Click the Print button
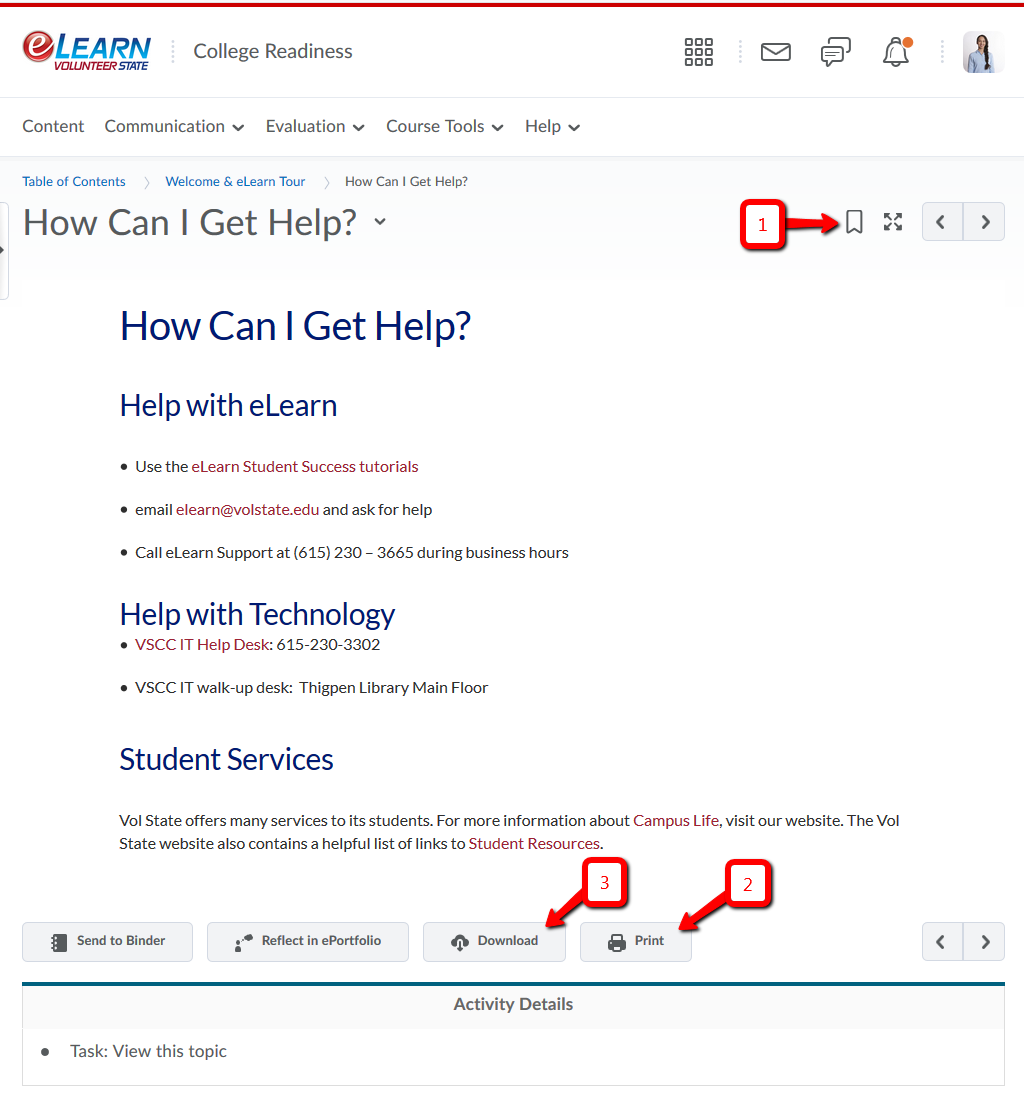Image resolution: width=1024 pixels, height=1108 pixels. tap(636, 941)
